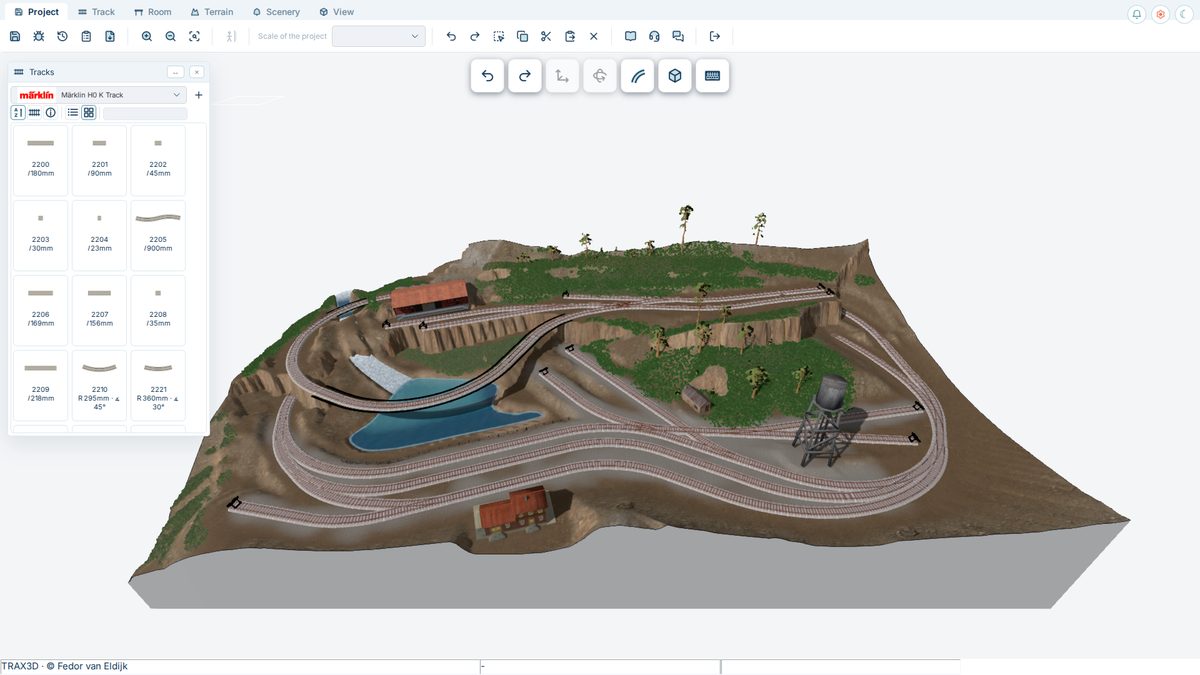Toggle the info circle button
This screenshot has height=675, width=1200.
(x=50, y=113)
